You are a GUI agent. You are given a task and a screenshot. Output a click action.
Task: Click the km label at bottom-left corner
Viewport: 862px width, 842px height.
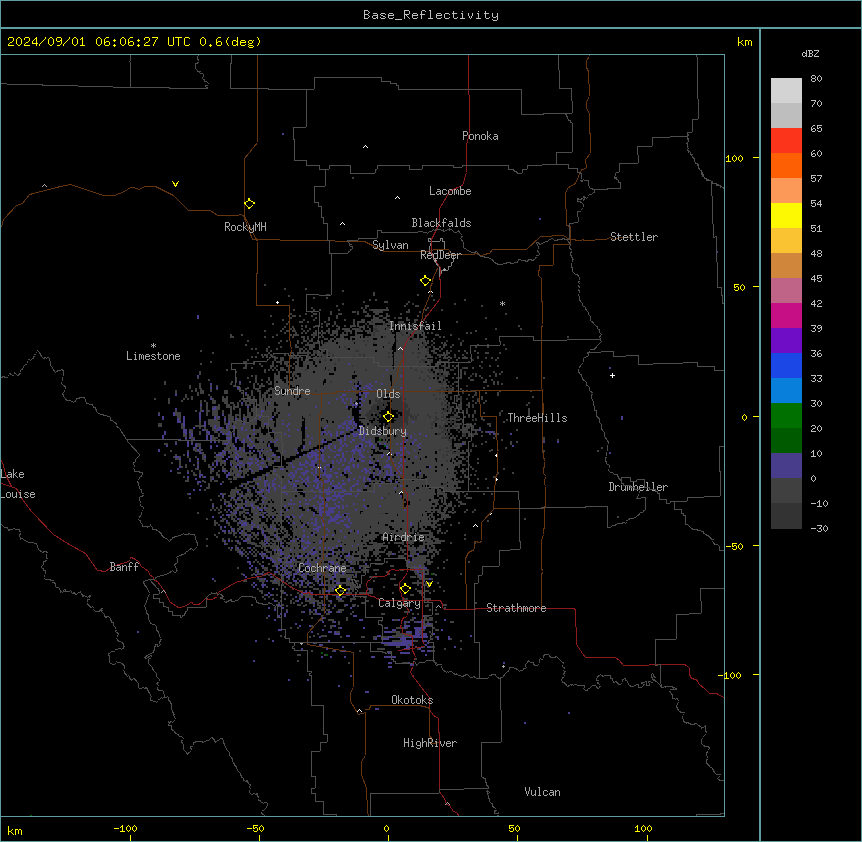15,830
